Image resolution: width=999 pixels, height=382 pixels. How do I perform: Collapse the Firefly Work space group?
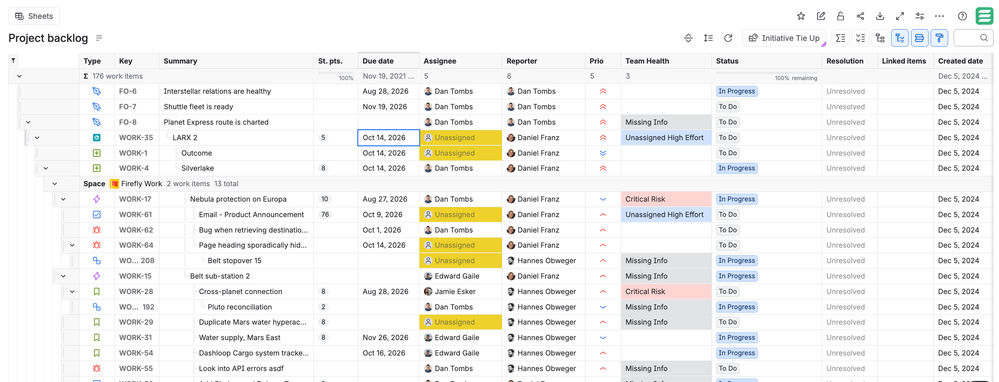coord(55,183)
